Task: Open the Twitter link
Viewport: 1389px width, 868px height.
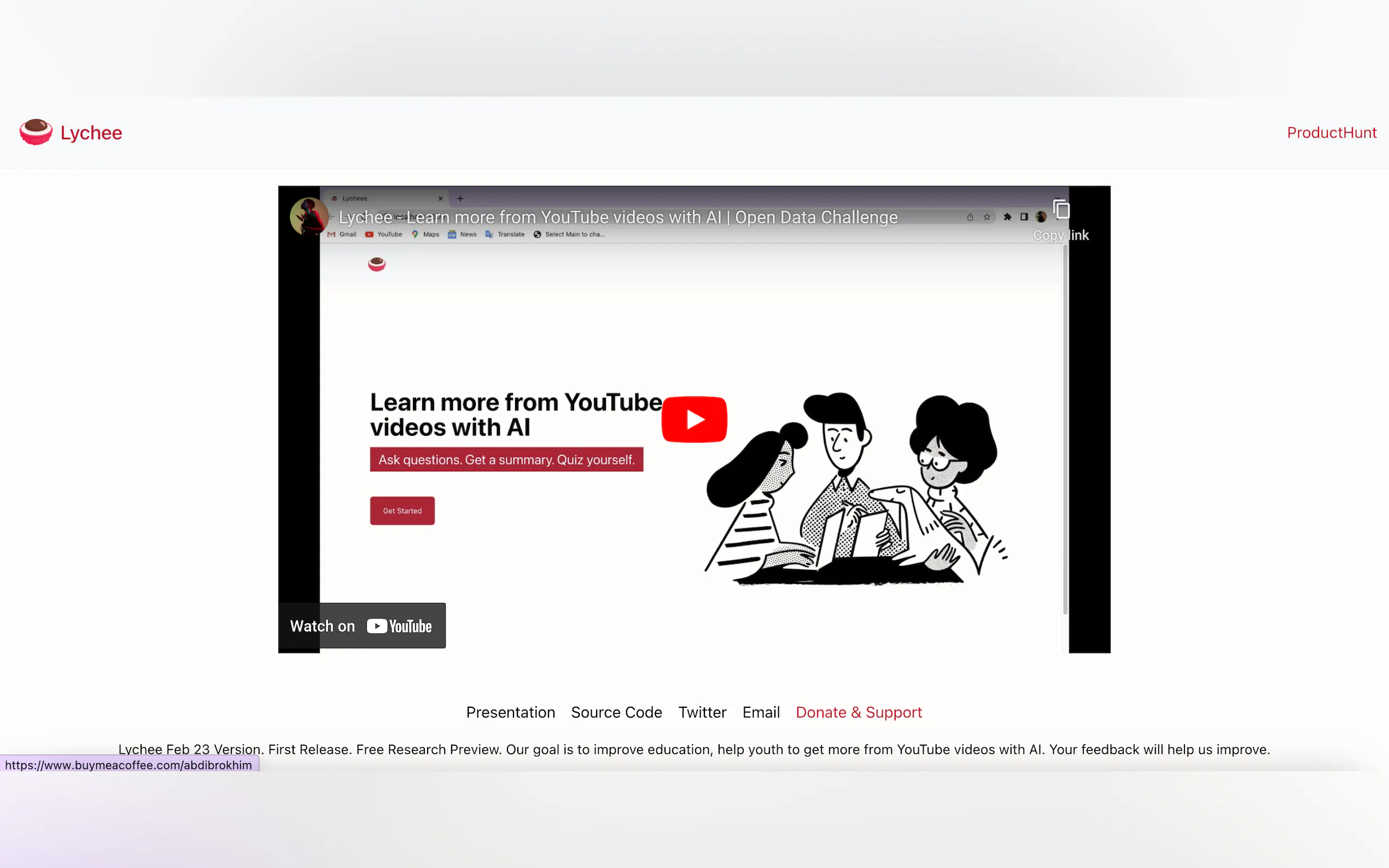Action: pyautogui.click(x=702, y=712)
